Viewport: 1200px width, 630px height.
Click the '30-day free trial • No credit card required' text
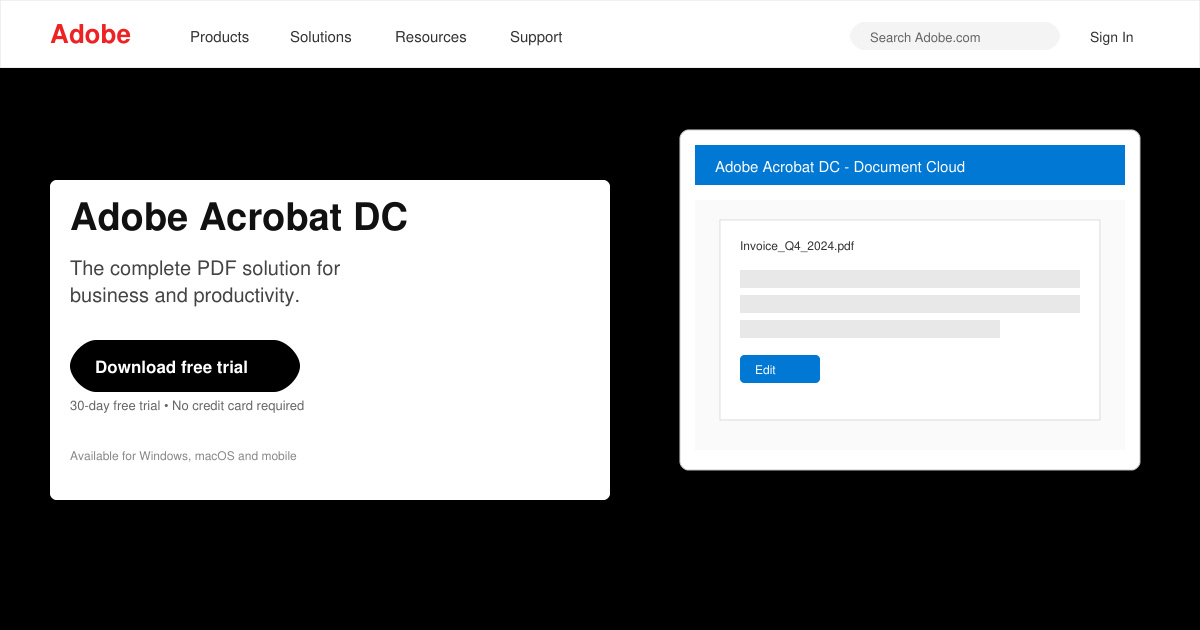pos(187,406)
